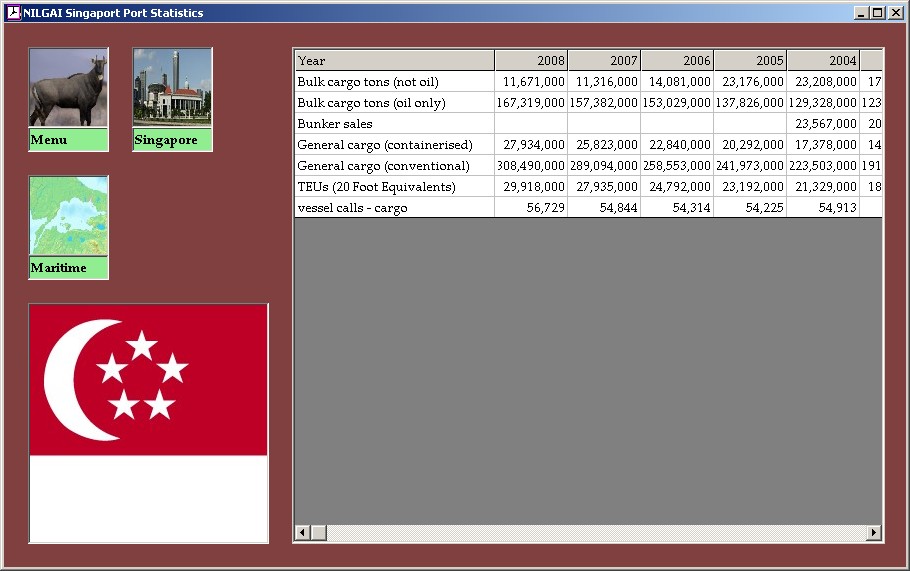
Task: Click the 2006 column header
Action: point(677,61)
